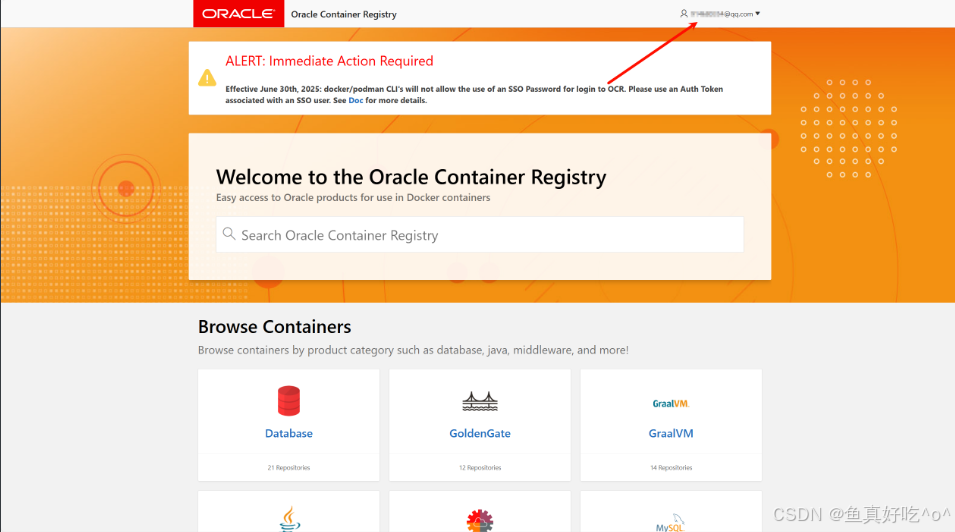Open the GoldenGate category link
Image resolution: width=955 pixels, height=532 pixels.
pos(480,433)
